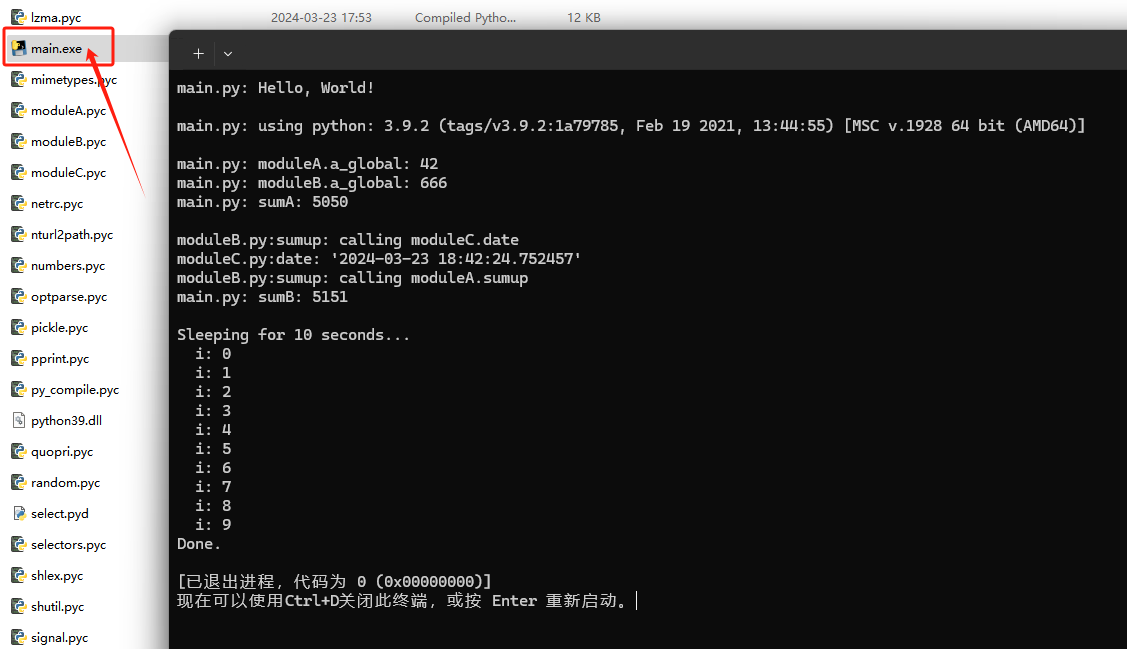Screen dimensions: 1127x649
Task: Click terminal line 'main.py: sumA: 5050'
Action: click(x=262, y=202)
